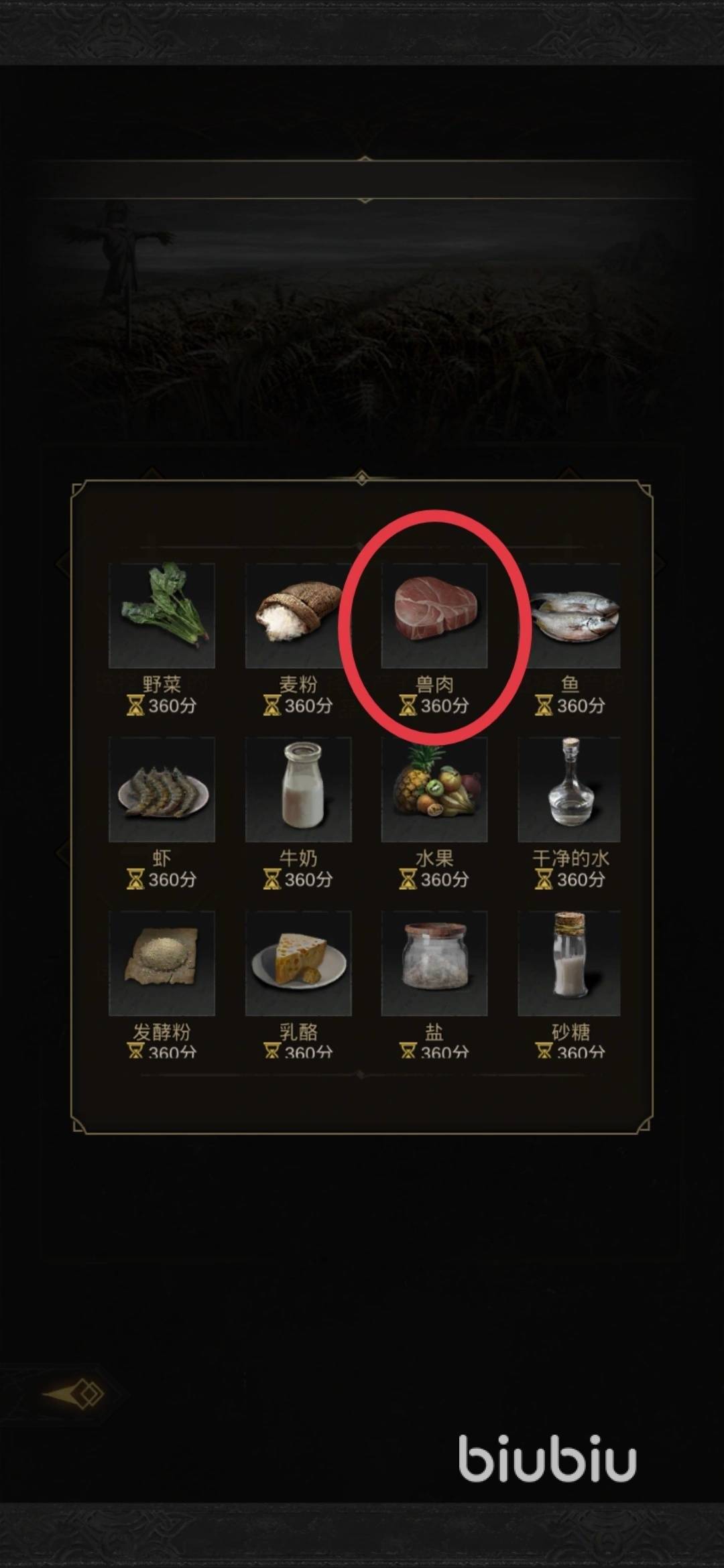The width and height of the screenshot is (724, 1568).
Task: Choose the 虾 shrimp plate
Action: click(162, 789)
